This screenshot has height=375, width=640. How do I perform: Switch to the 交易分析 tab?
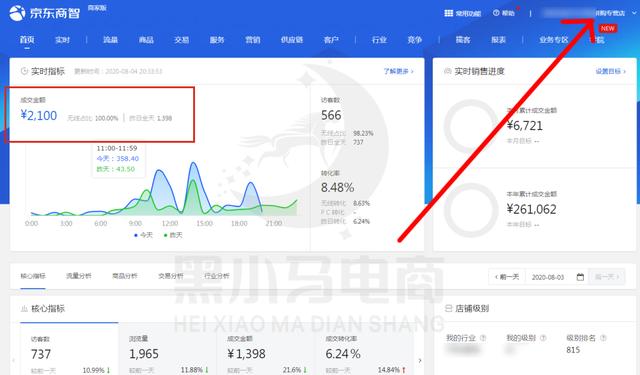[171, 276]
